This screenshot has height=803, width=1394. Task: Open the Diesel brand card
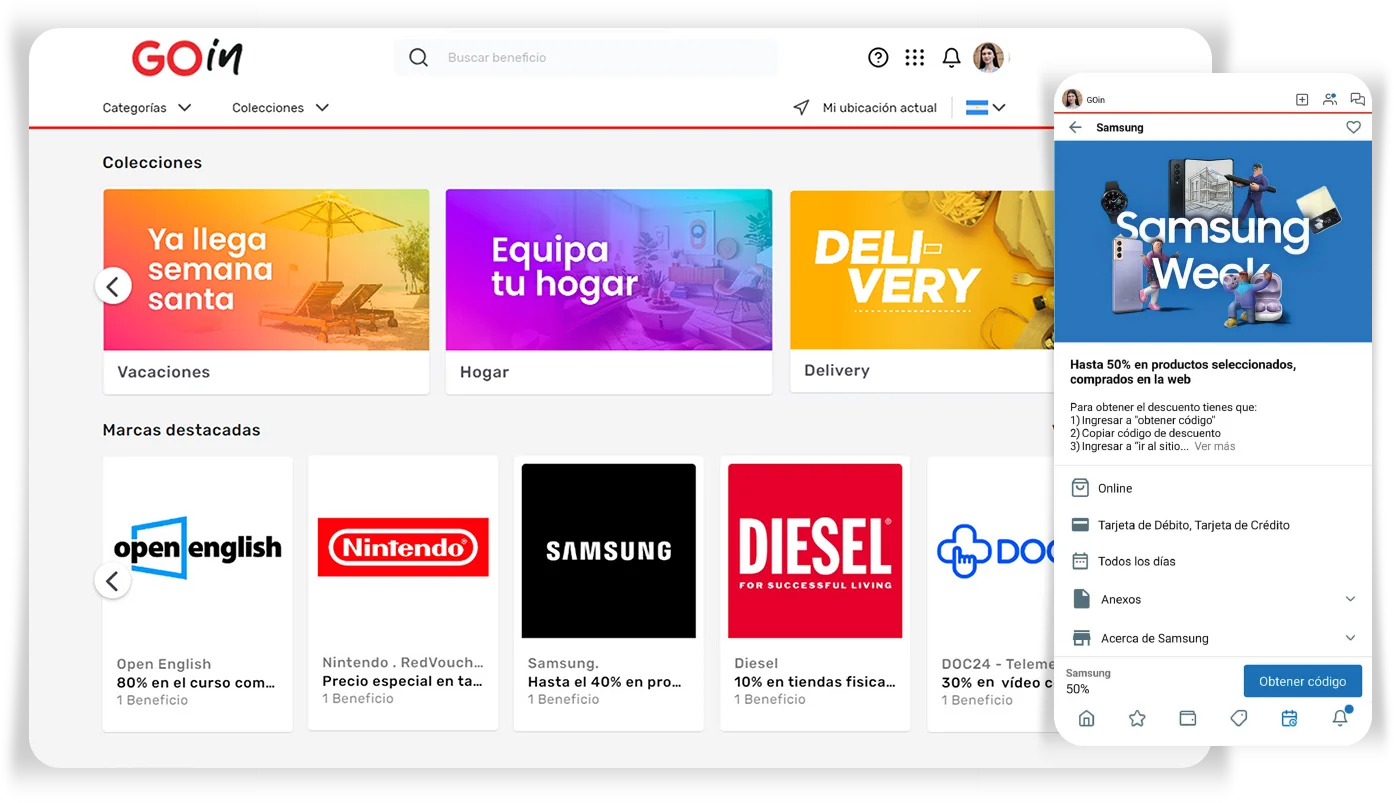[x=815, y=593]
